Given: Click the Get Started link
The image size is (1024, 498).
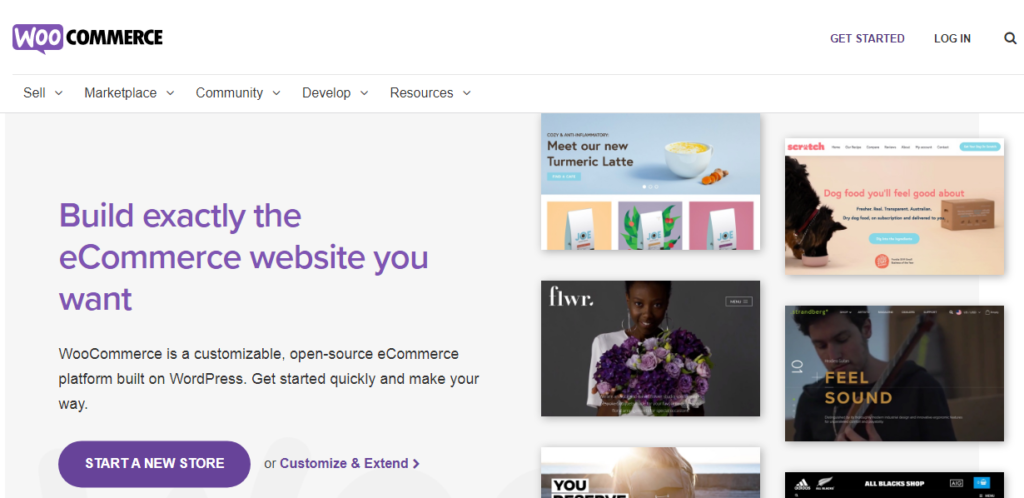Looking at the screenshot, I should tap(867, 39).
